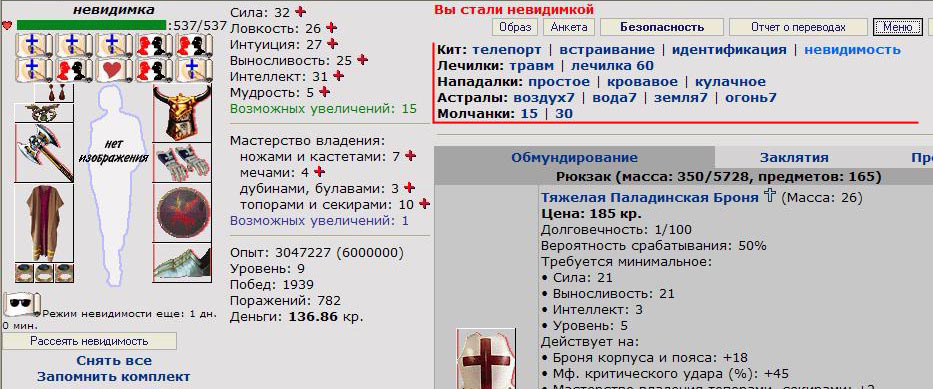
Task: Select the вода7 astral link
Action: click(x=615, y=98)
